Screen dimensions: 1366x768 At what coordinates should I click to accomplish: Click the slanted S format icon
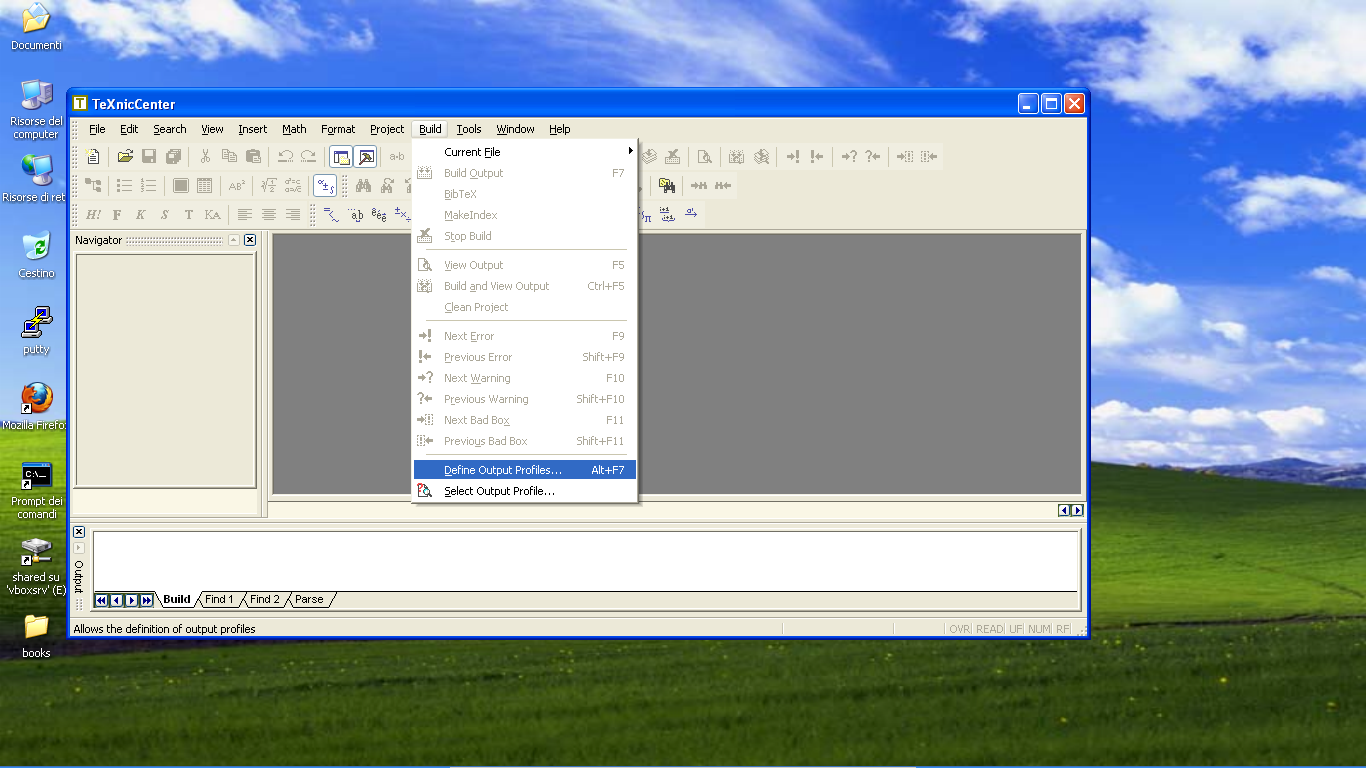[165, 214]
